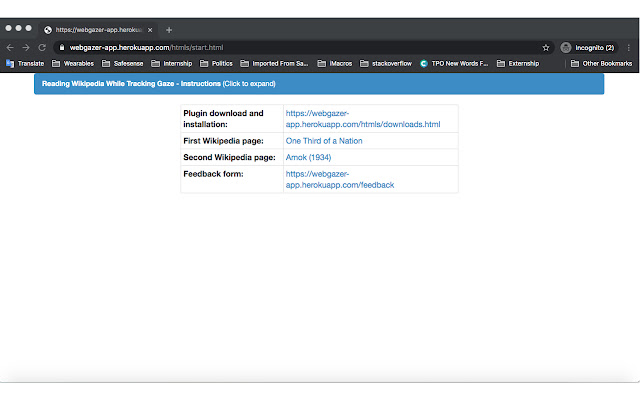Open the Externship bookmark folder

(x=518, y=64)
